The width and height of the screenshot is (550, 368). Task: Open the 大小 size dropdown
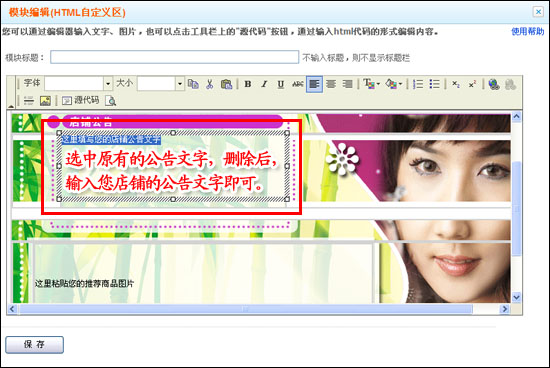click(x=180, y=84)
